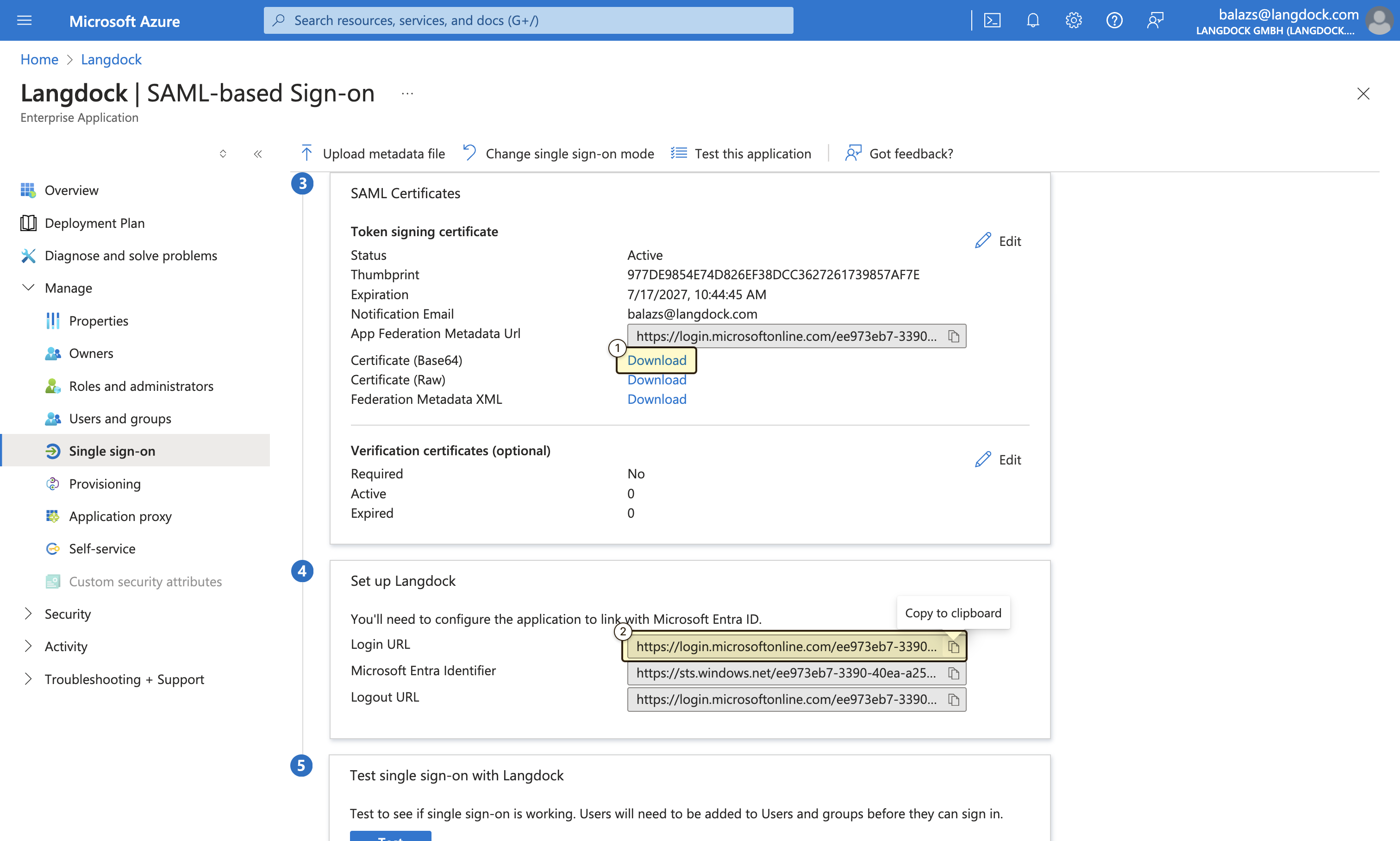1400x841 pixels.
Task: Go to the Home breadcrumb
Action: [x=39, y=59]
